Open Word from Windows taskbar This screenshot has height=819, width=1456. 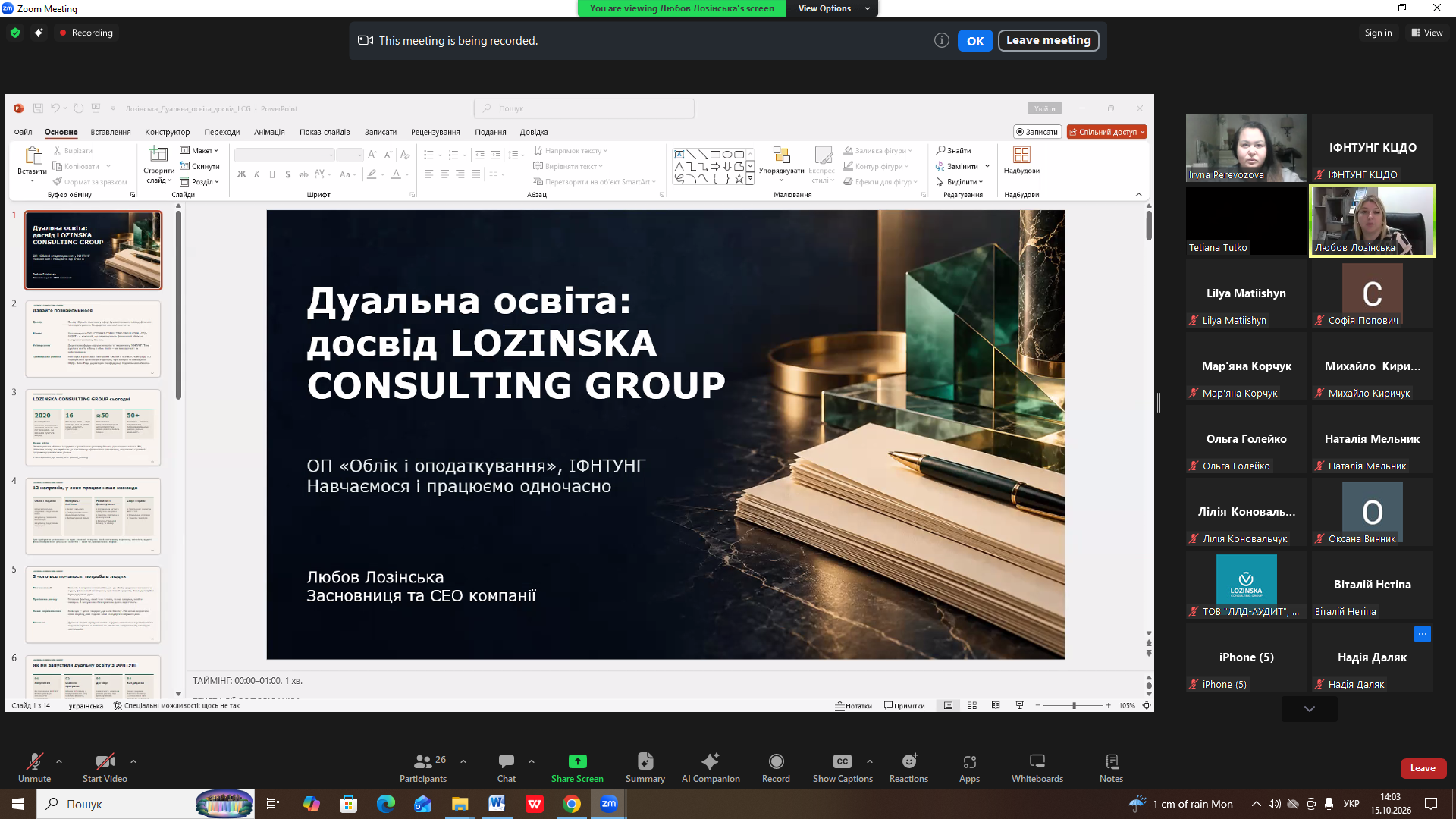click(x=497, y=804)
